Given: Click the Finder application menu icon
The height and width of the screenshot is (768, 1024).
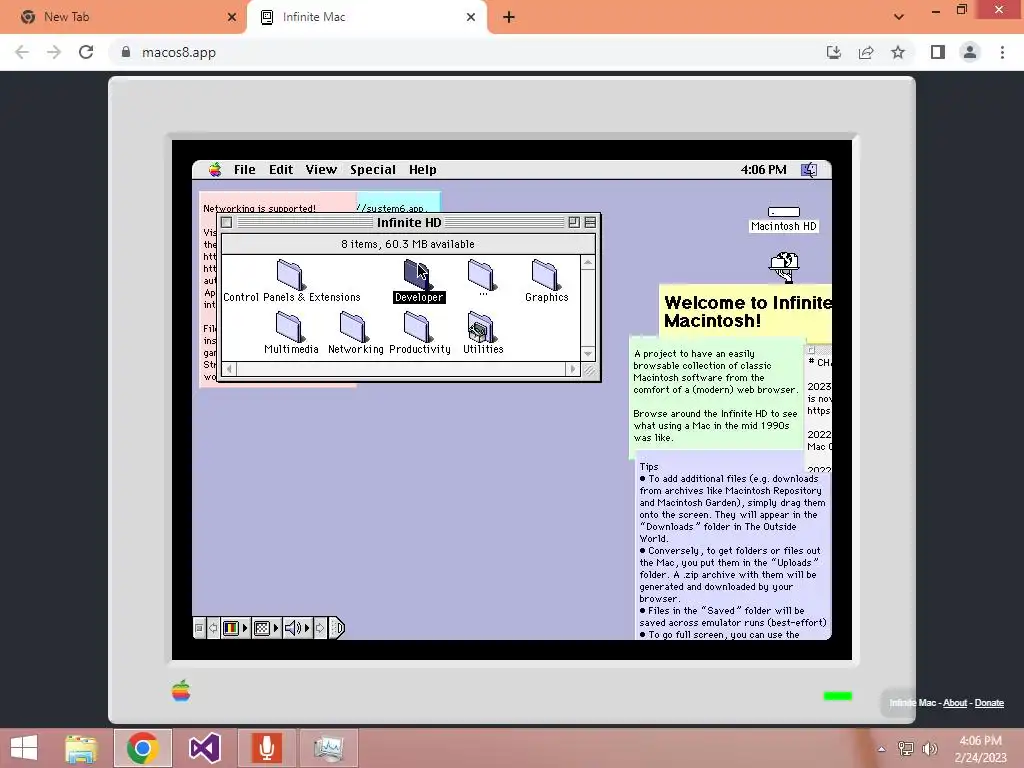Looking at the screenshot, I should (809, 170).
